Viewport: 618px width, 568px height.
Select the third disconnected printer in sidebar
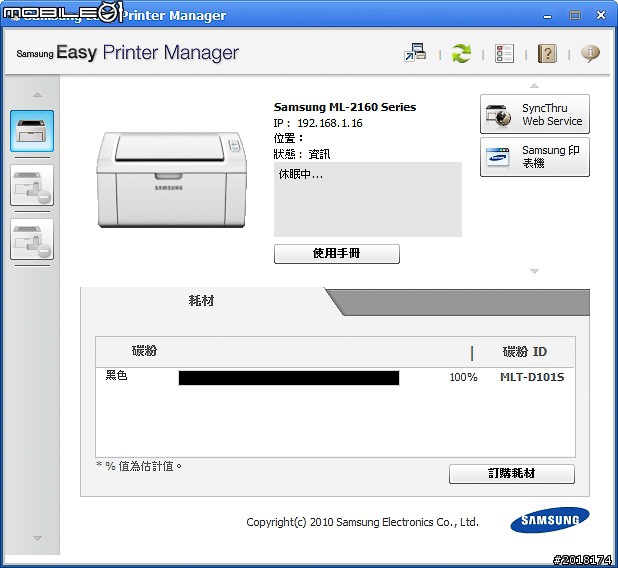[32, 239]
